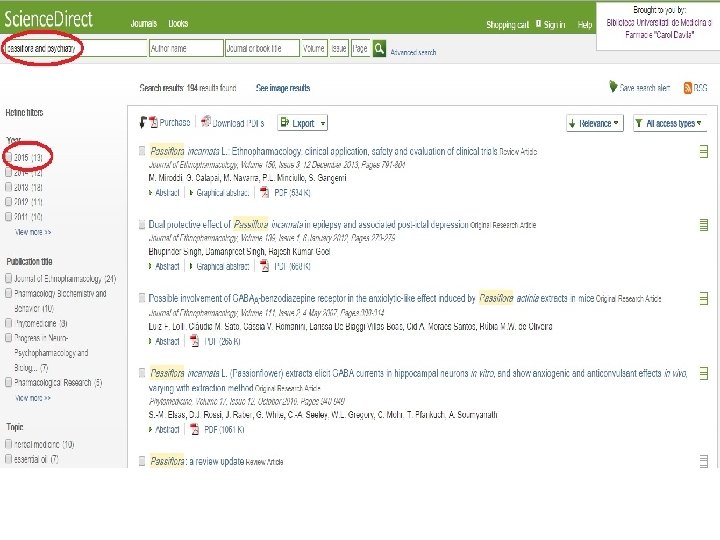Image resolution: width=720 pixels, height=540 pixels.
Task: Click the Volume field
Action: pos(314,48)
